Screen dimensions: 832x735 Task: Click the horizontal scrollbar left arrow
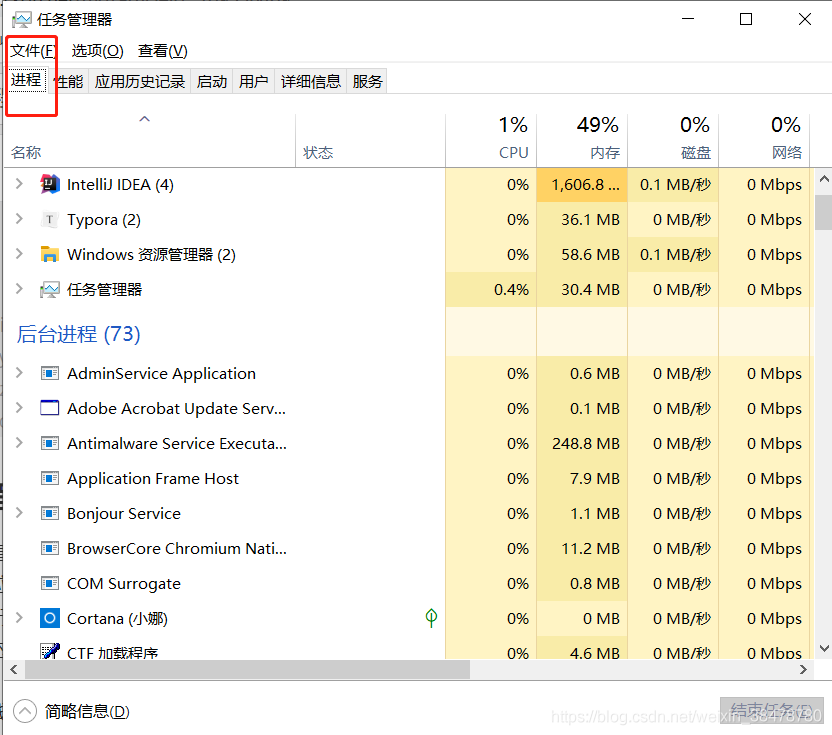click(14, 670)
